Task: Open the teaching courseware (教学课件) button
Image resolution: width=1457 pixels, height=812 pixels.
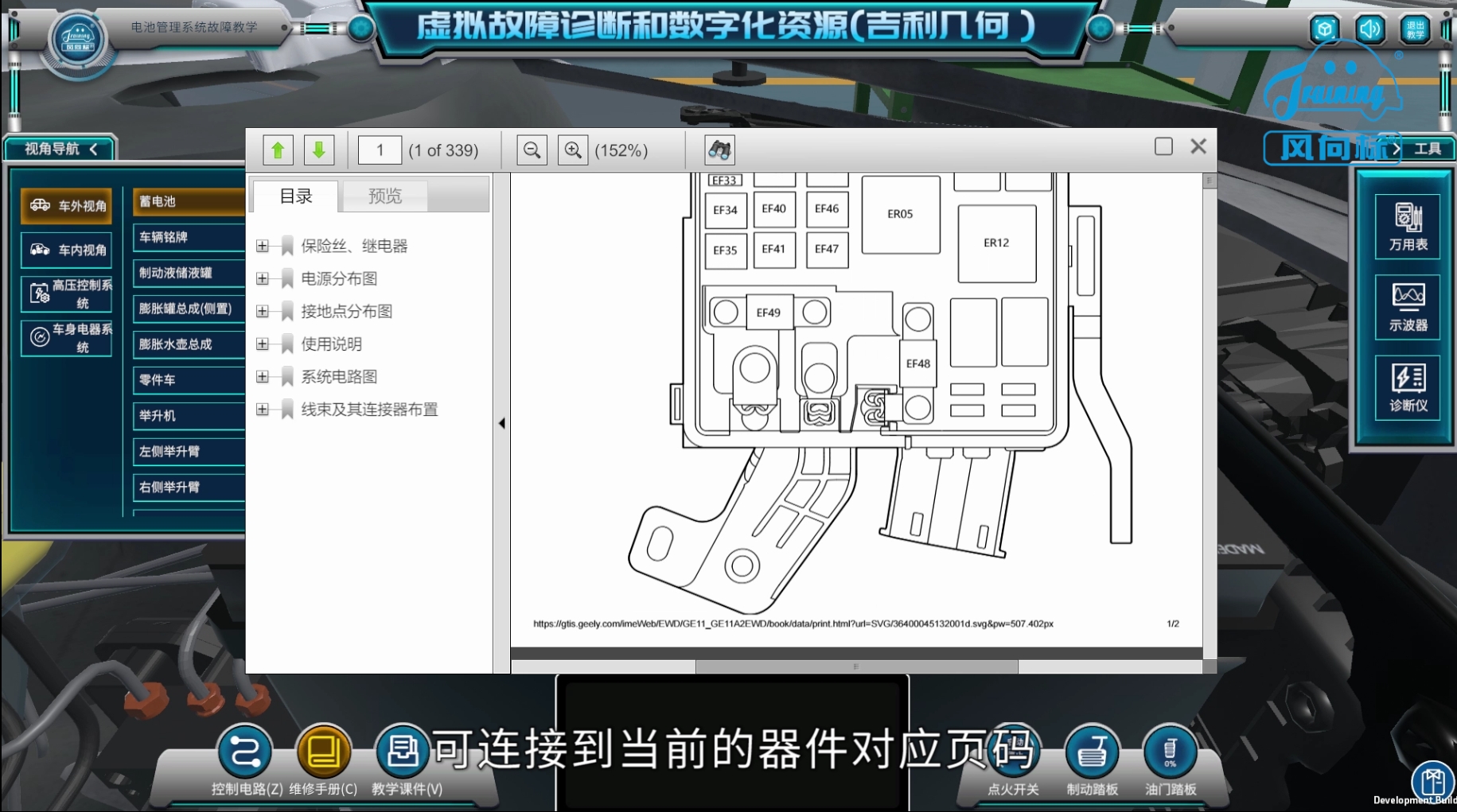Action: point(403,752)
